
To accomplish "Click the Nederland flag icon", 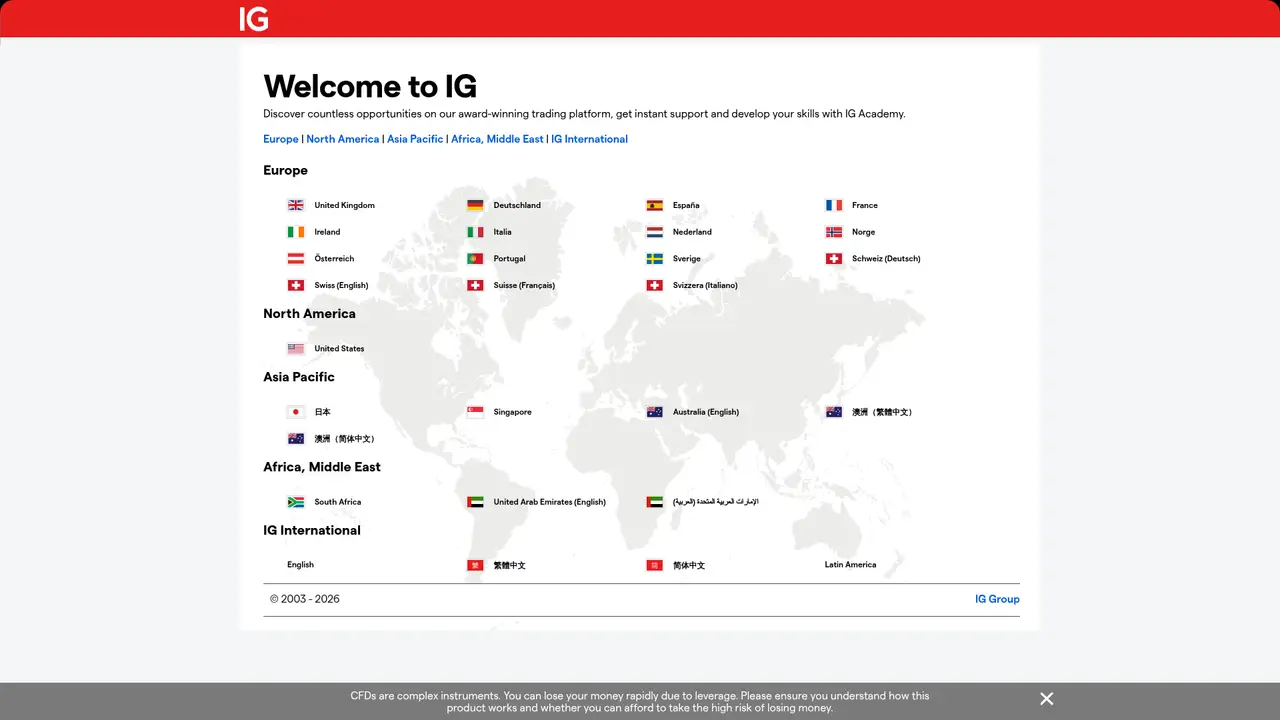I will click(x=655, y=232).
